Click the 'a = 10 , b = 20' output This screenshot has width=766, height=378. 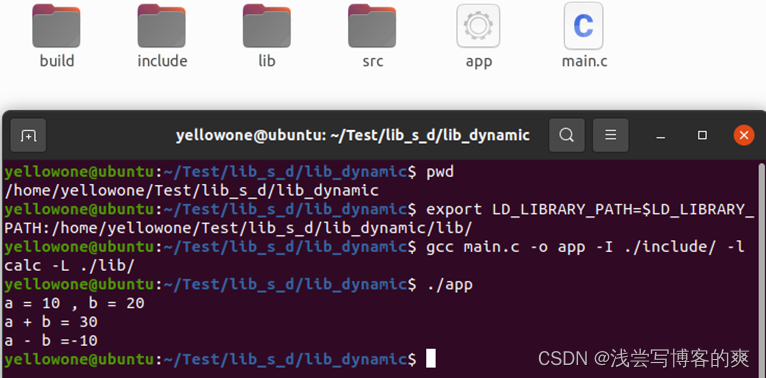click(74, 303)
